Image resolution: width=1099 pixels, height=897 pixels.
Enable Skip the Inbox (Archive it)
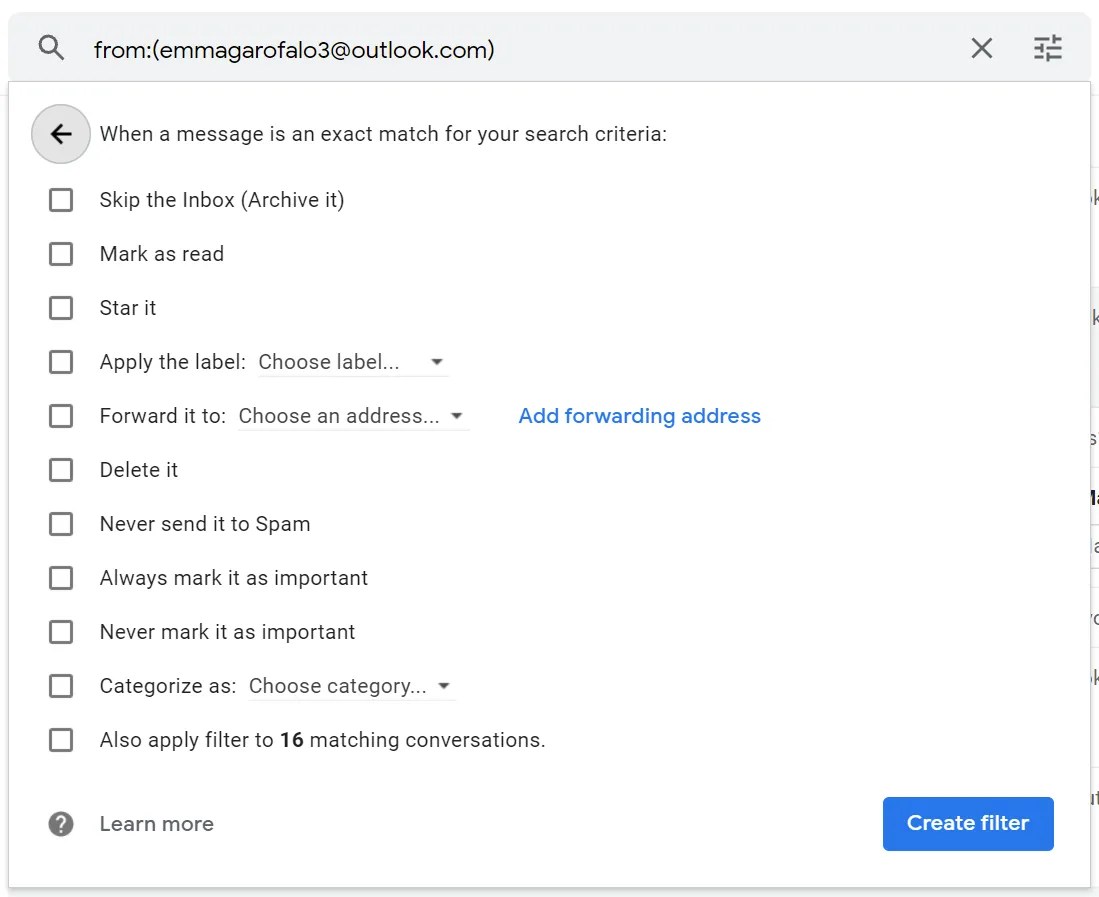[60, 199]
